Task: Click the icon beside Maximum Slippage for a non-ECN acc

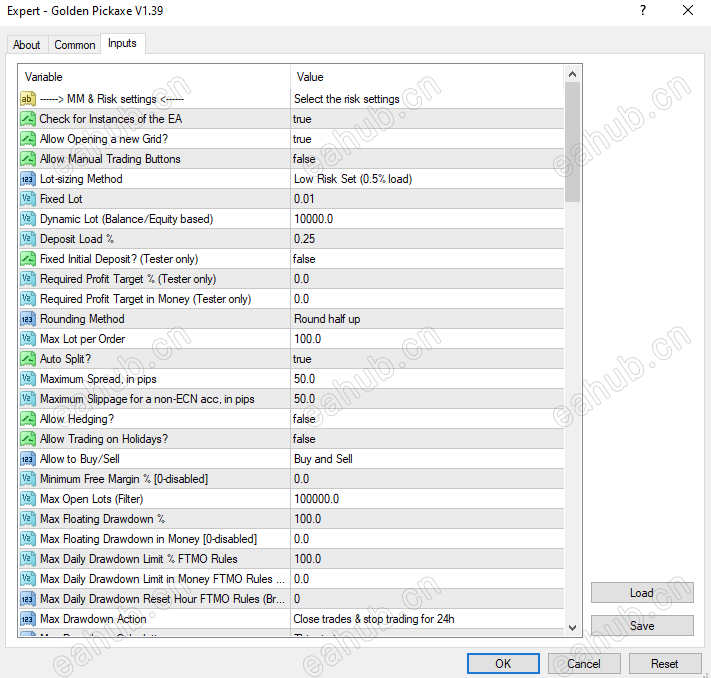Action: coord(28,399)
